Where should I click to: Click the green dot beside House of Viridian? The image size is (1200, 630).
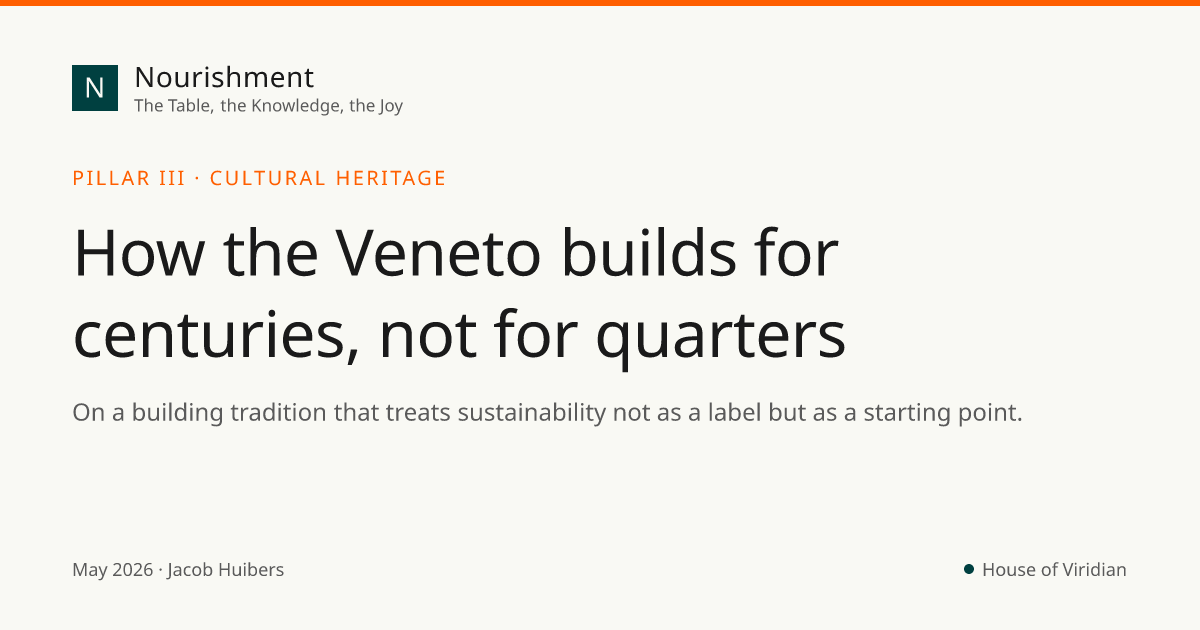click(969, 569)
